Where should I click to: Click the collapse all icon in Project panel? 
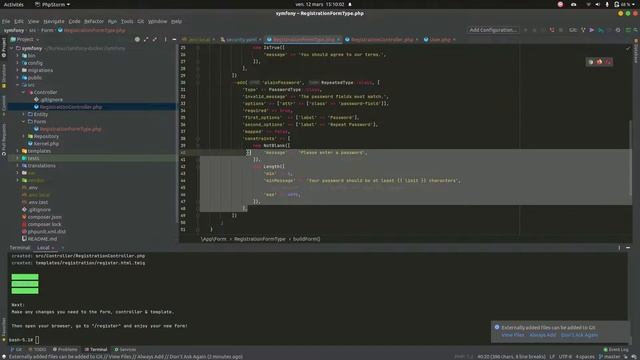pos(155,40)
